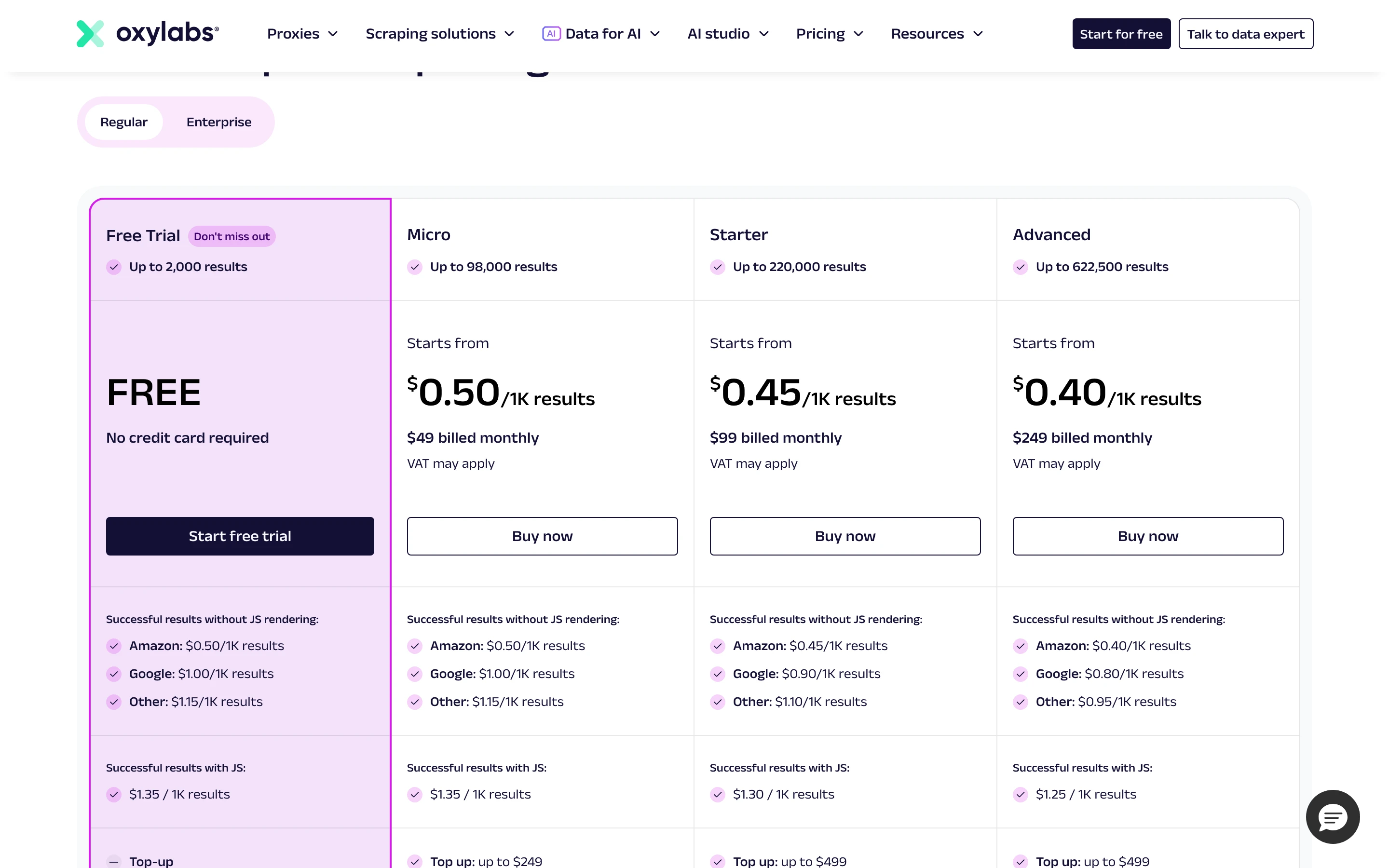Click the Starter plan heading
This screenshot has width=1389, height=868.
739,235
